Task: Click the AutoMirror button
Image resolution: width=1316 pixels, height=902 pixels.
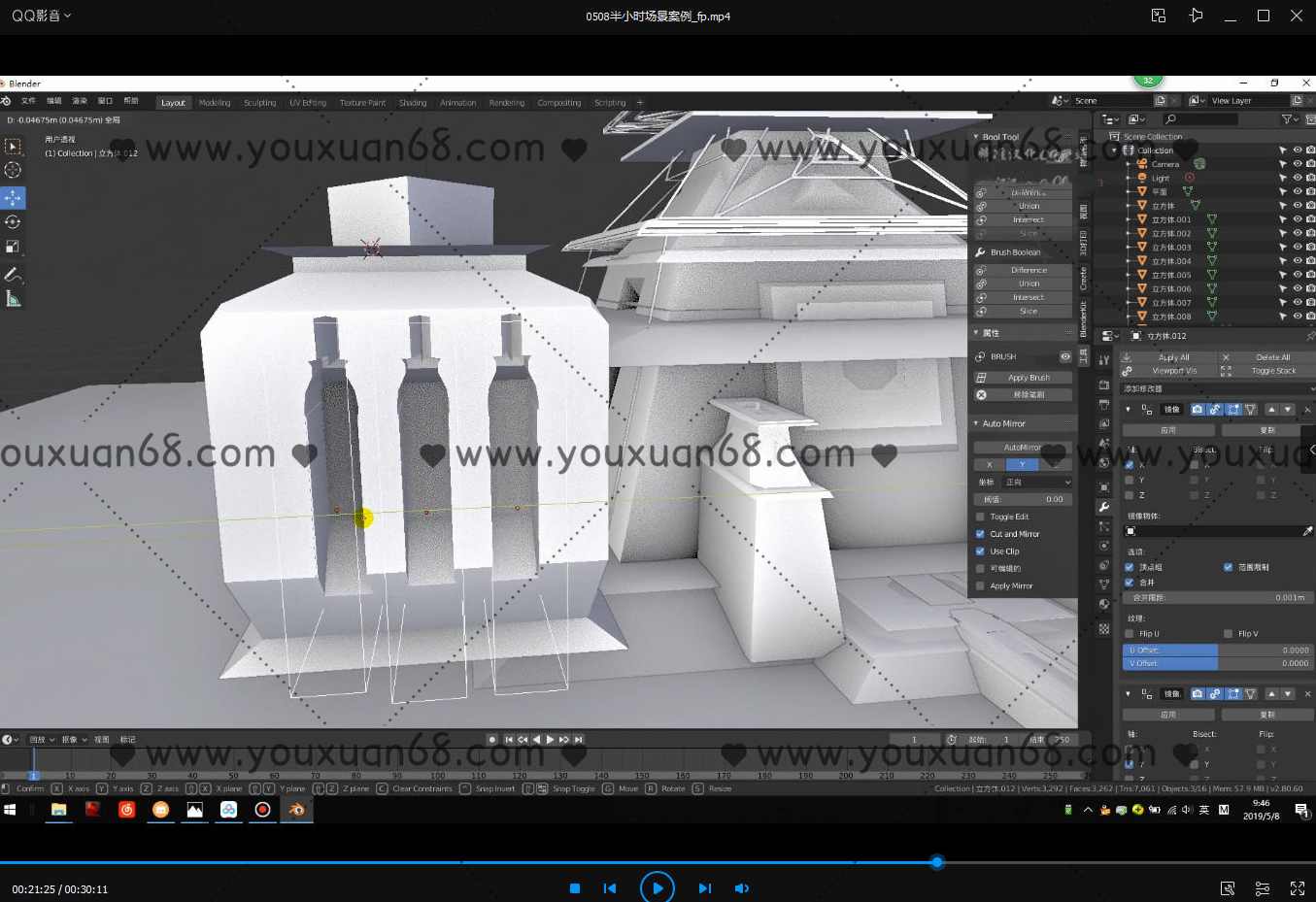Action: pyautogui.click(x=1023, y=447)
